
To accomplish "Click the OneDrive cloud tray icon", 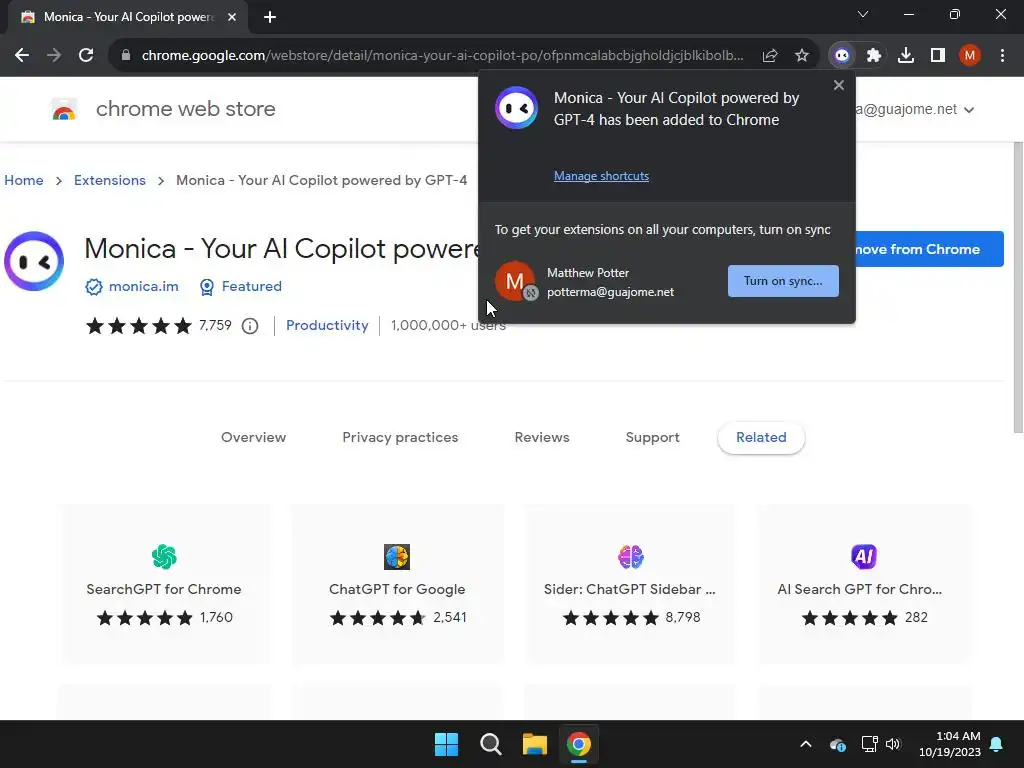I will click(x=838, y=744).
